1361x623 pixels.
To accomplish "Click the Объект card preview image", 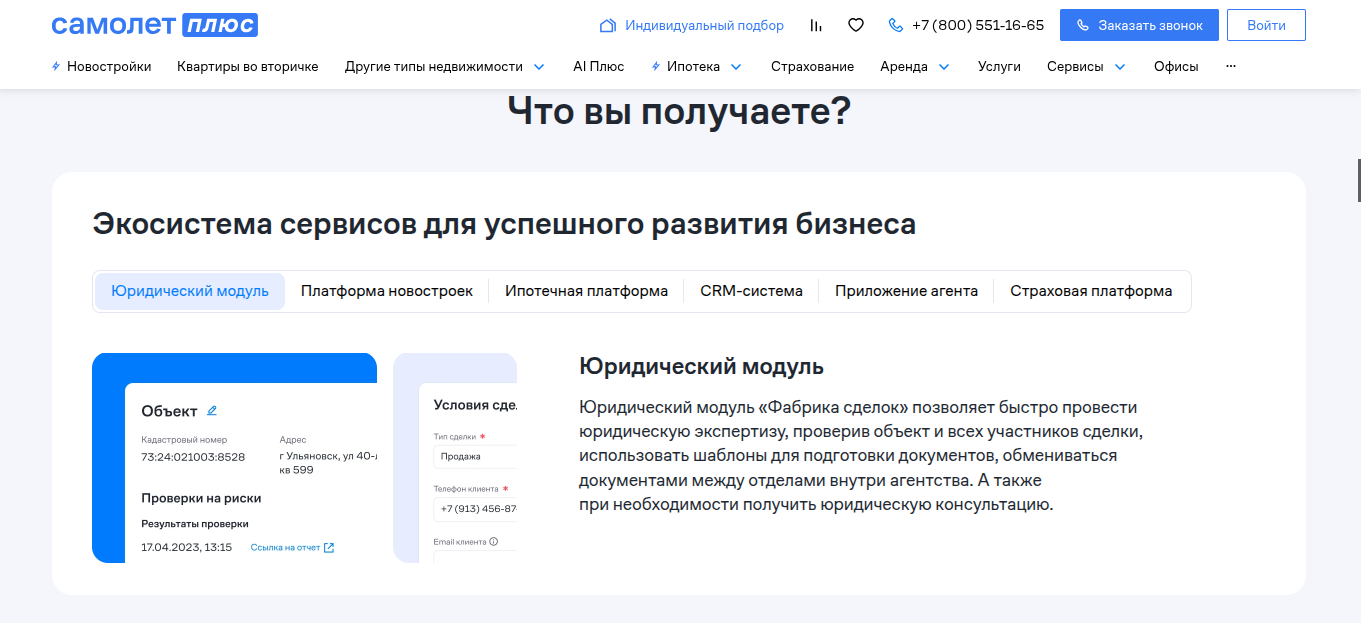I will [x=234, y=458].
